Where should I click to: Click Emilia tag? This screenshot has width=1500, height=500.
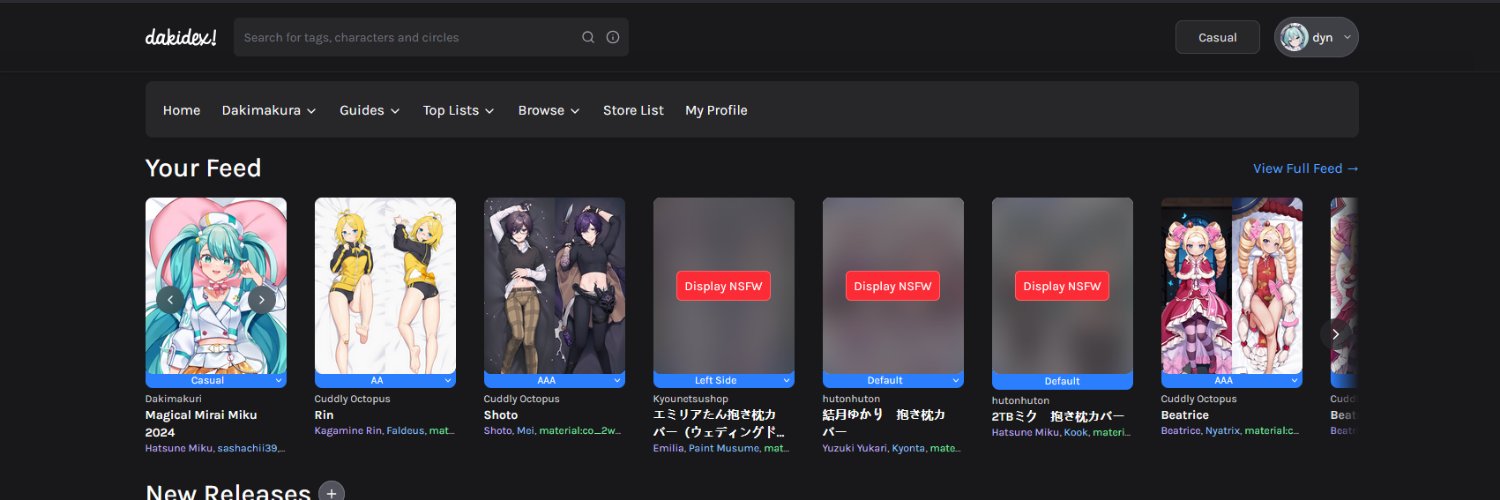(x=668, y=449)
